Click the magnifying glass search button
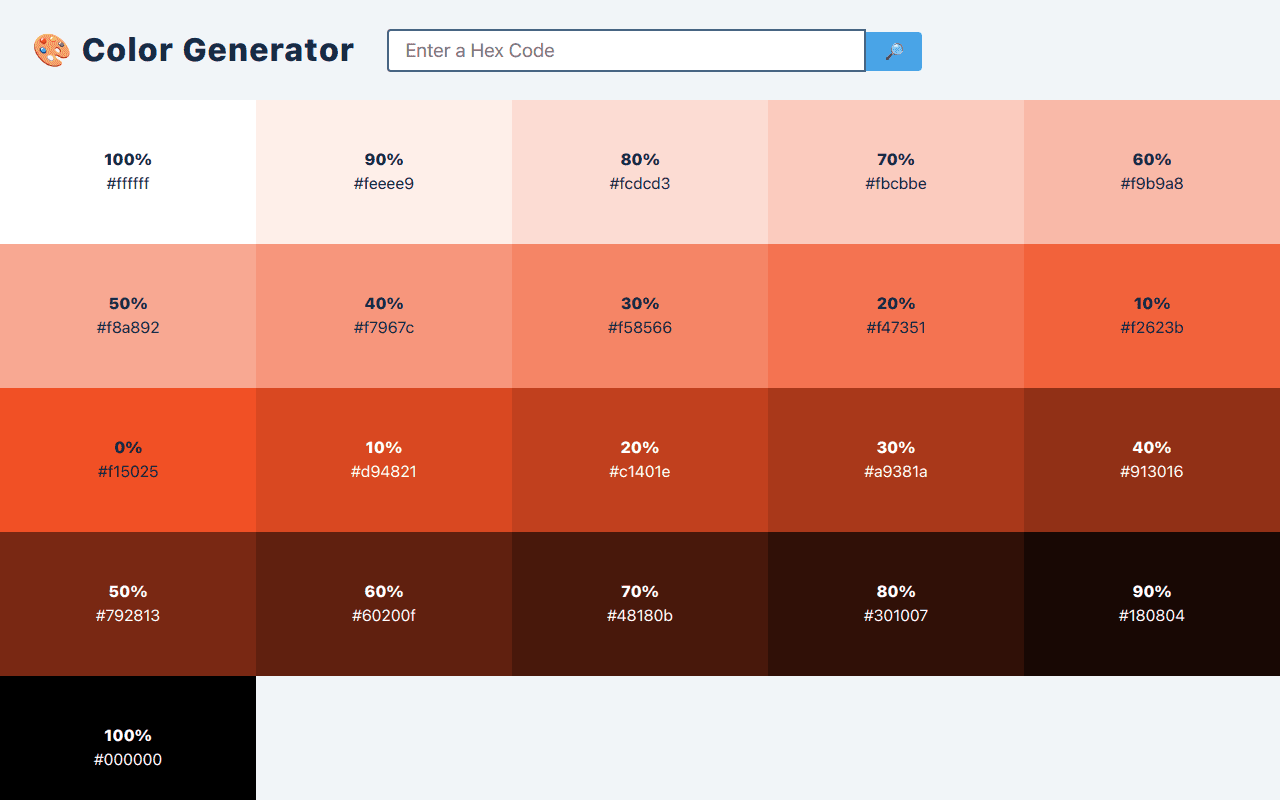The image size is (1280, 800). point(893,51)
